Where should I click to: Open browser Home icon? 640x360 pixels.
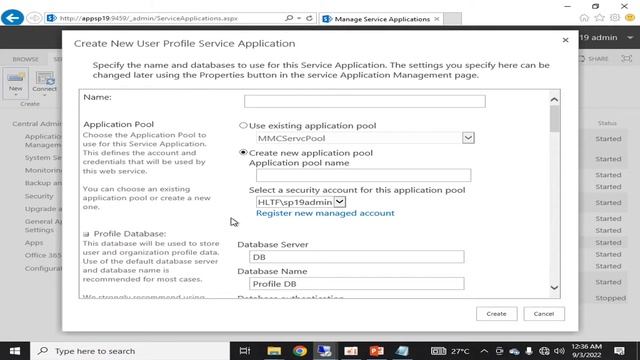pyautogui.click(x=584, y=17)
